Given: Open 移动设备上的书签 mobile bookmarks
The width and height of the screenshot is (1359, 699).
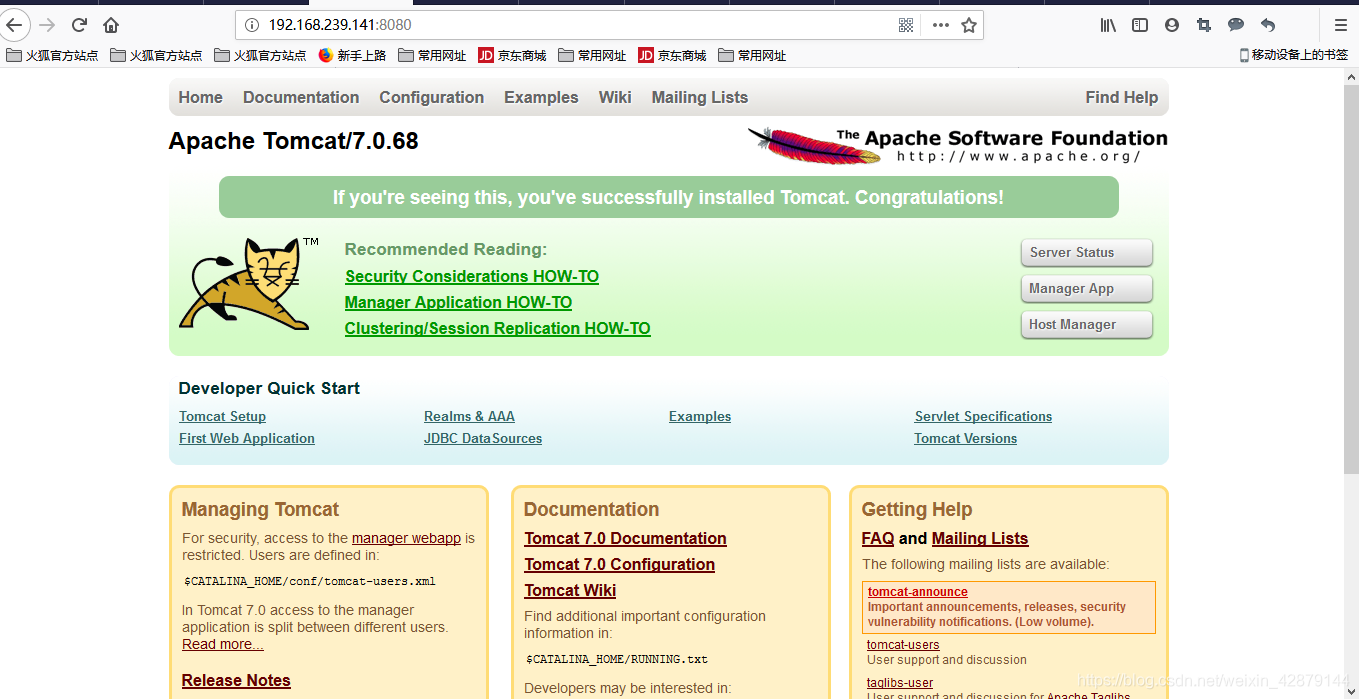Looking at the screenshot, I should pos(1294,55).
